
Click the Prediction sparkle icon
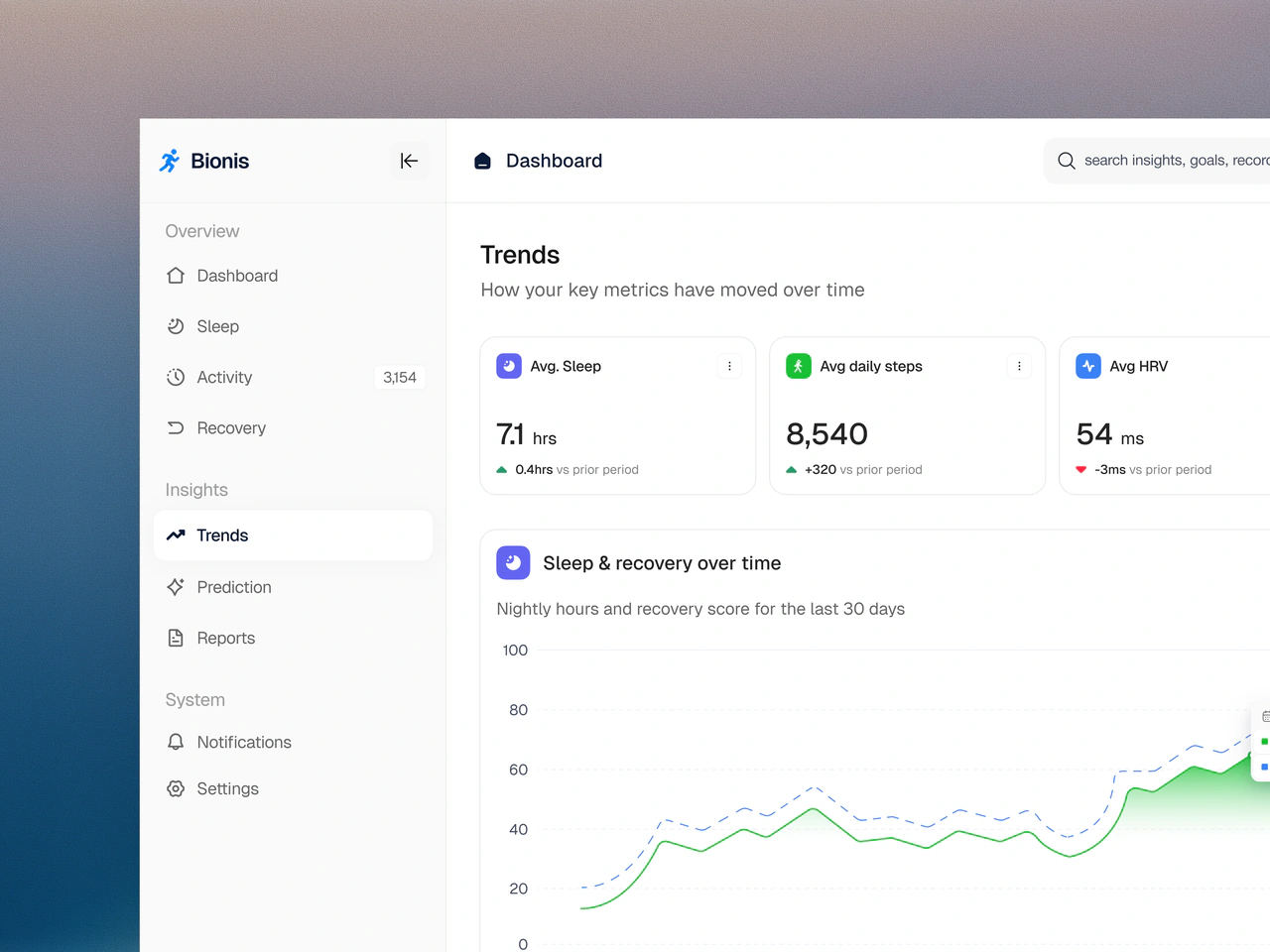pos(176,587)
